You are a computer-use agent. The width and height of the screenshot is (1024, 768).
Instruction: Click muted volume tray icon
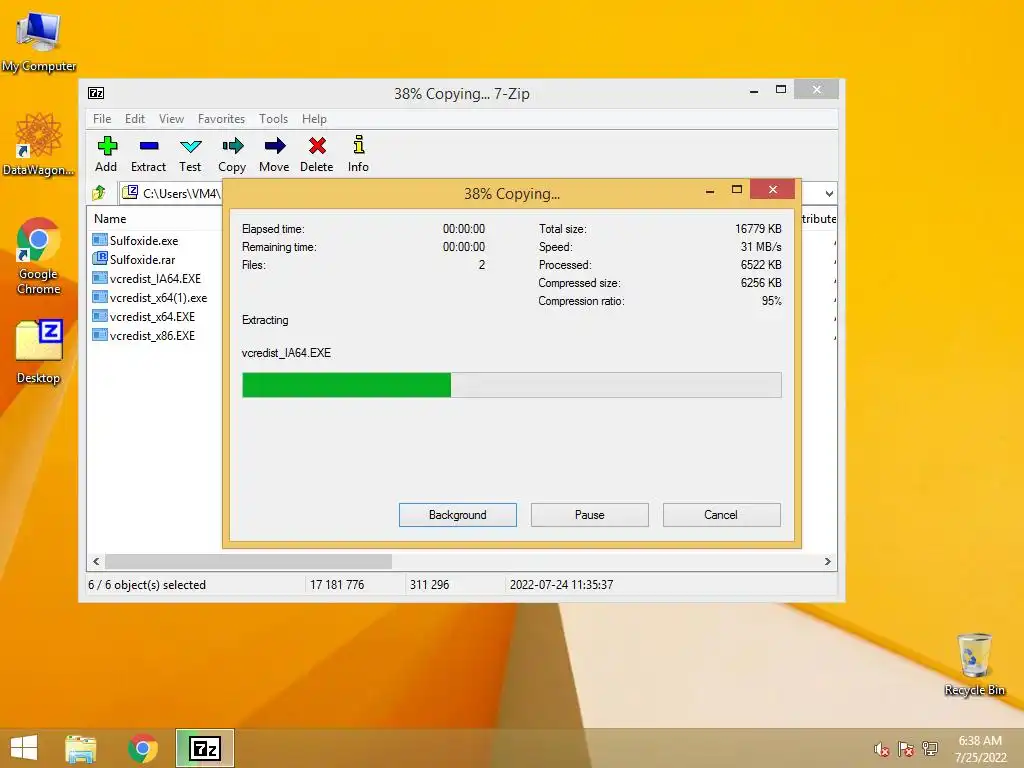[881, 749]
